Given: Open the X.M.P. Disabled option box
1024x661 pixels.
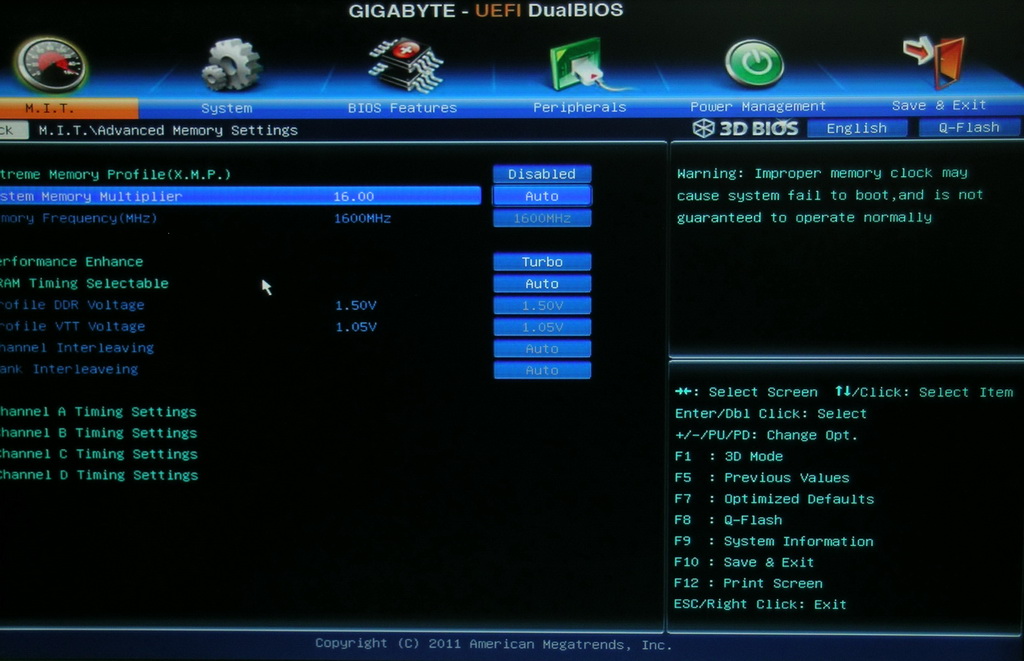Looking at the screenshot, I should point(542,174).
